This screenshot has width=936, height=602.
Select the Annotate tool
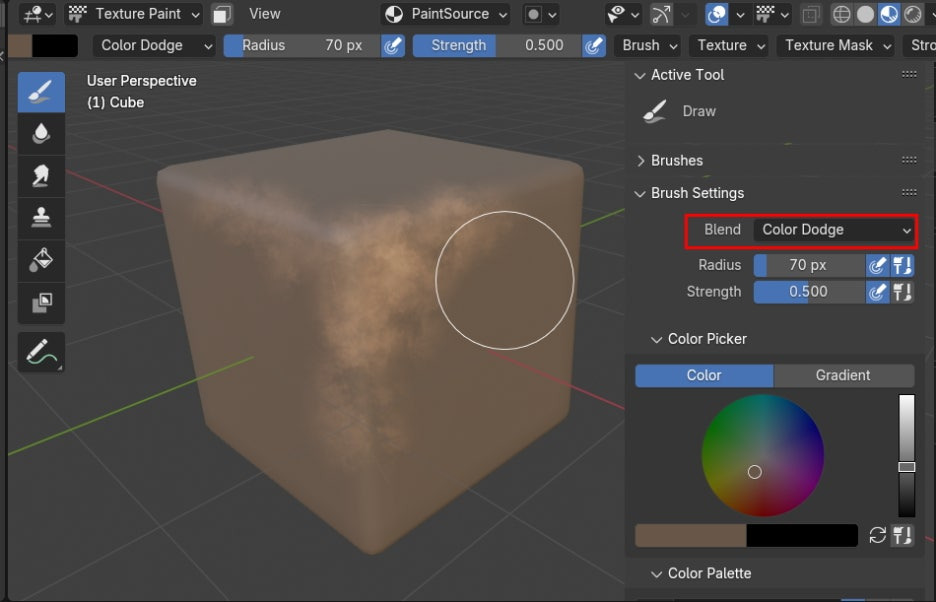(41, 352)
